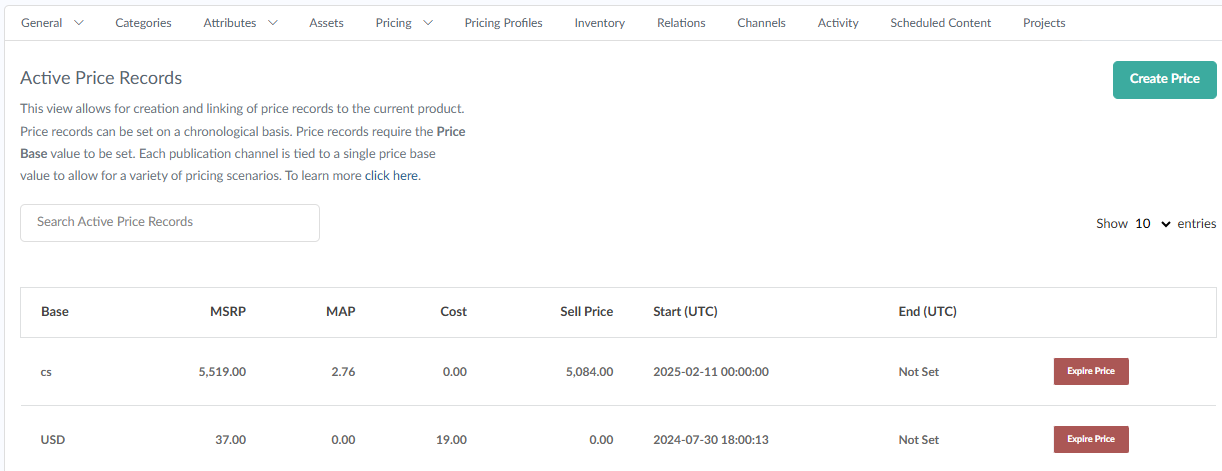
Task: View the Activity tab
Action: click(837, 23)
